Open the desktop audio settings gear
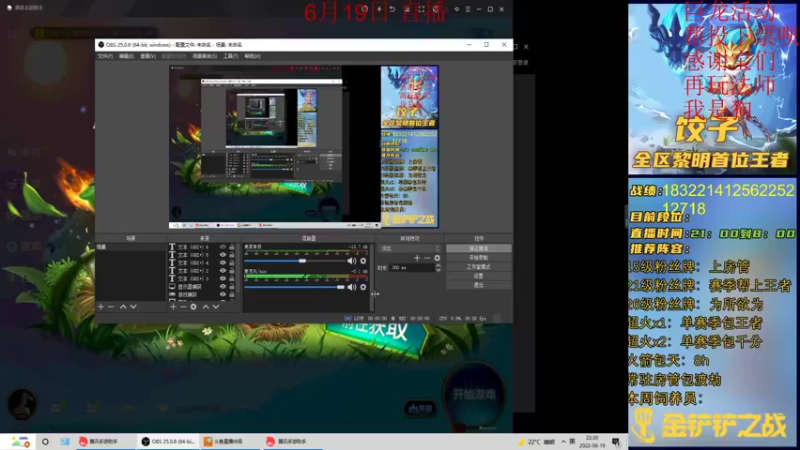 (x=363, y=261)
